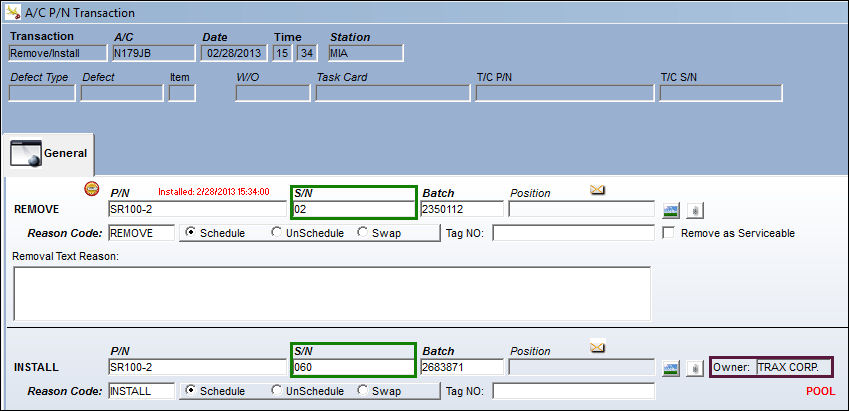The image size is (849, 411).
Task: Select the UnSchedule radio in the REMOVE section
Action: point(276,232)
